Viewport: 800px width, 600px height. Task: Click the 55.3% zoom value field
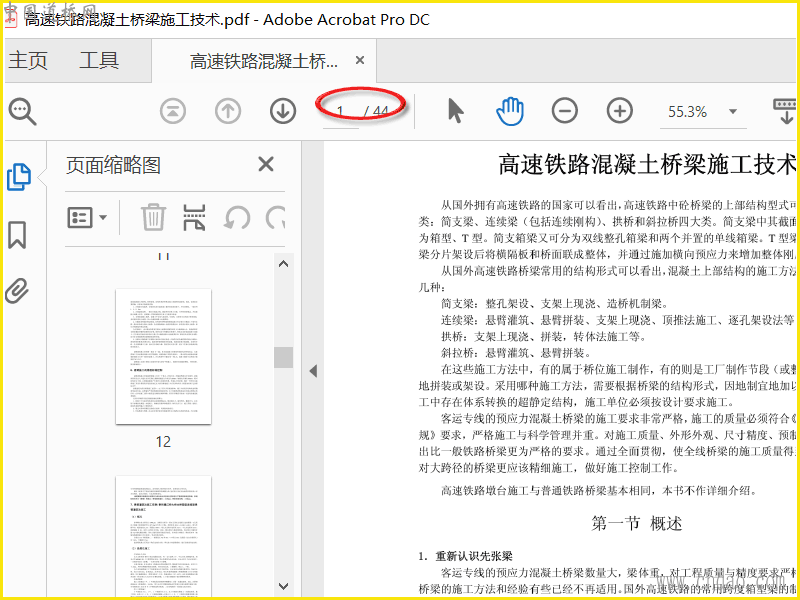pyautogui.click(x=687, y=112)
